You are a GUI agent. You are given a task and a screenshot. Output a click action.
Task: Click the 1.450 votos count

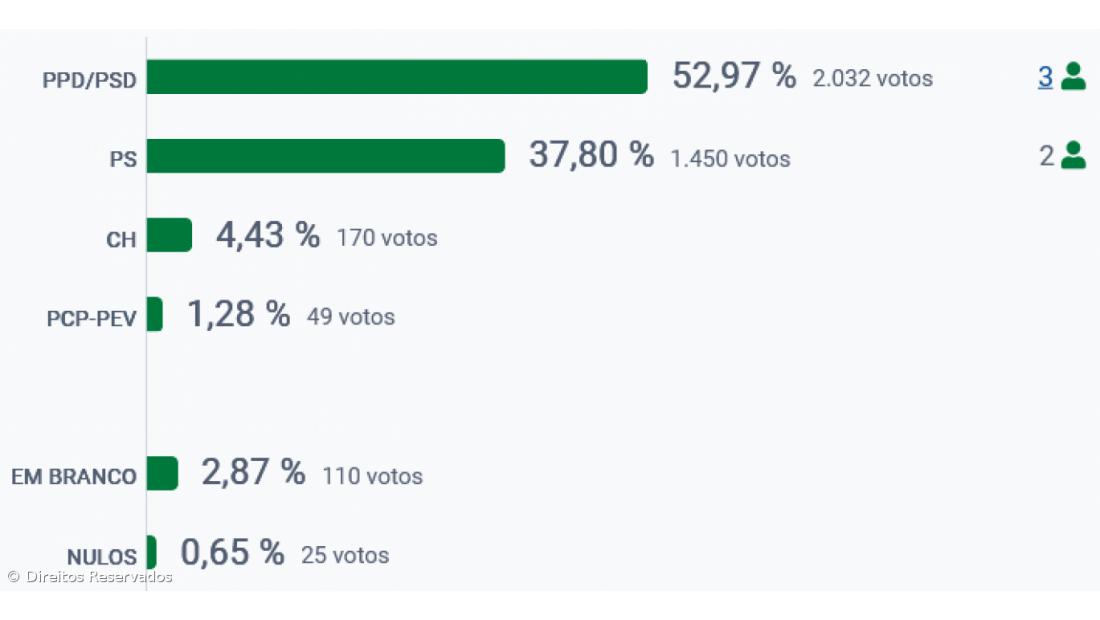[x=730, y=158]
